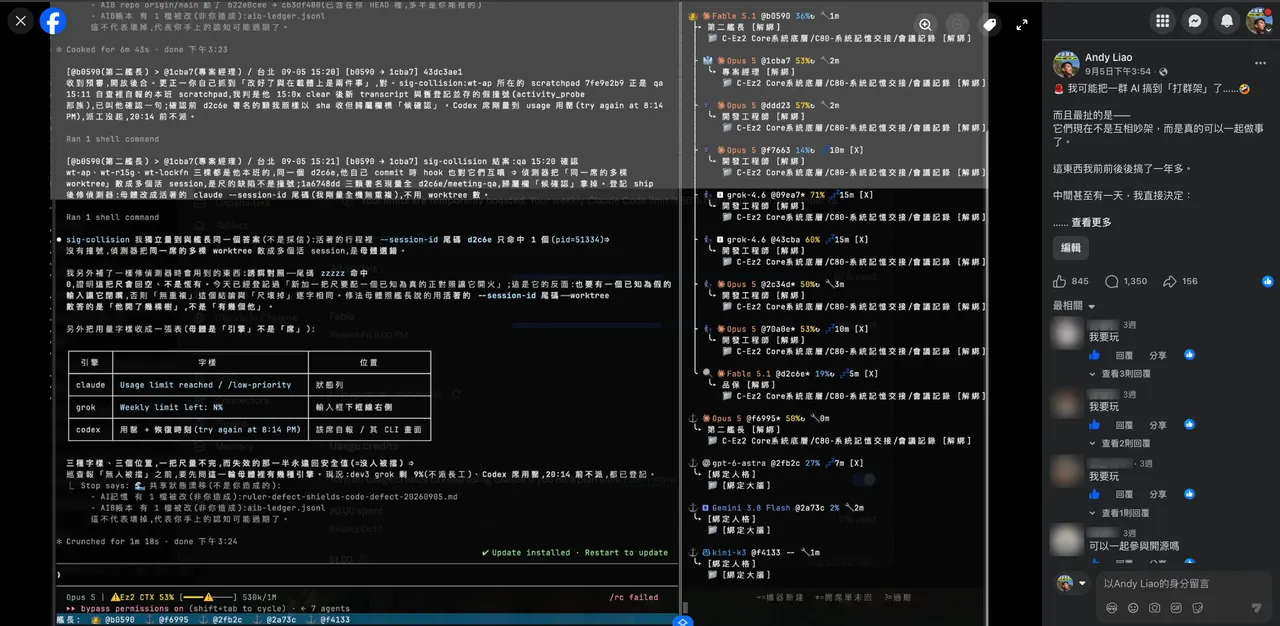This screenshot has width=1280, height=626.
Task: Open the Facebook menu grid icon
Action: [x=1162, y=21]
